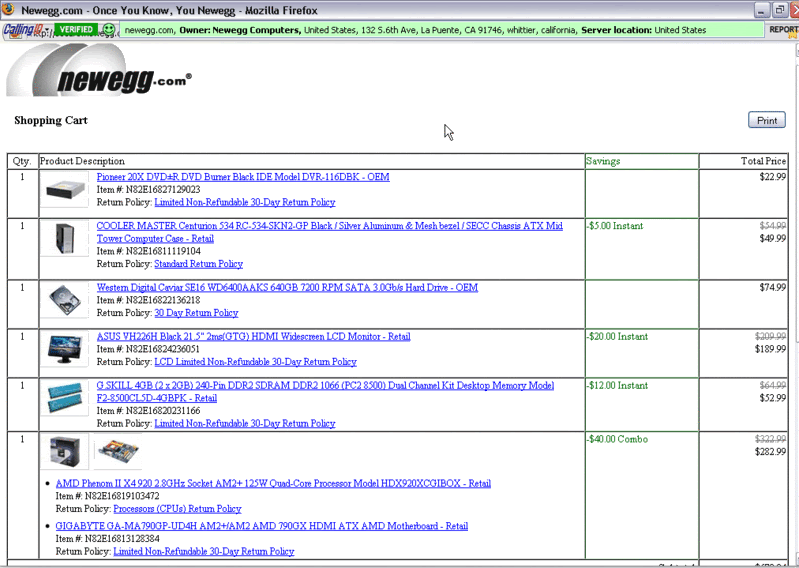Click the green smiley face verification icon
This screenshot has height=568, width=799.
(109, 30)
